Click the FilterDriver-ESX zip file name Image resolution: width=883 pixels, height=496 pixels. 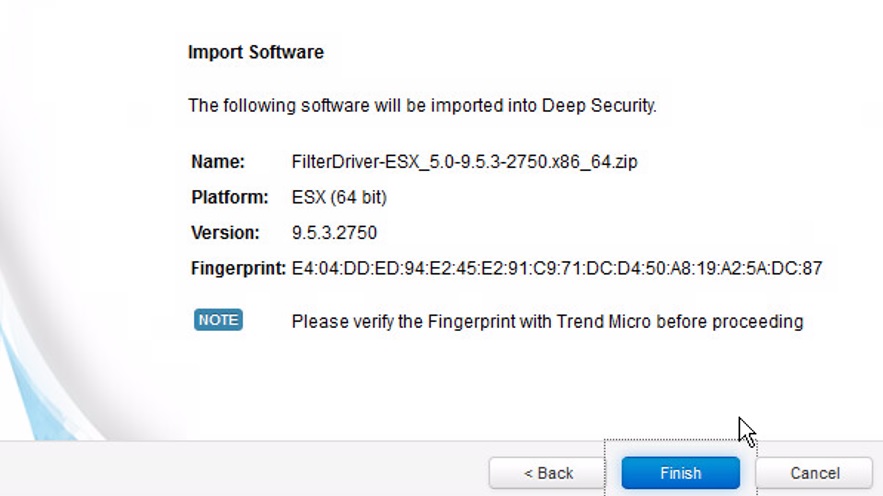click(x=464, y=162)
